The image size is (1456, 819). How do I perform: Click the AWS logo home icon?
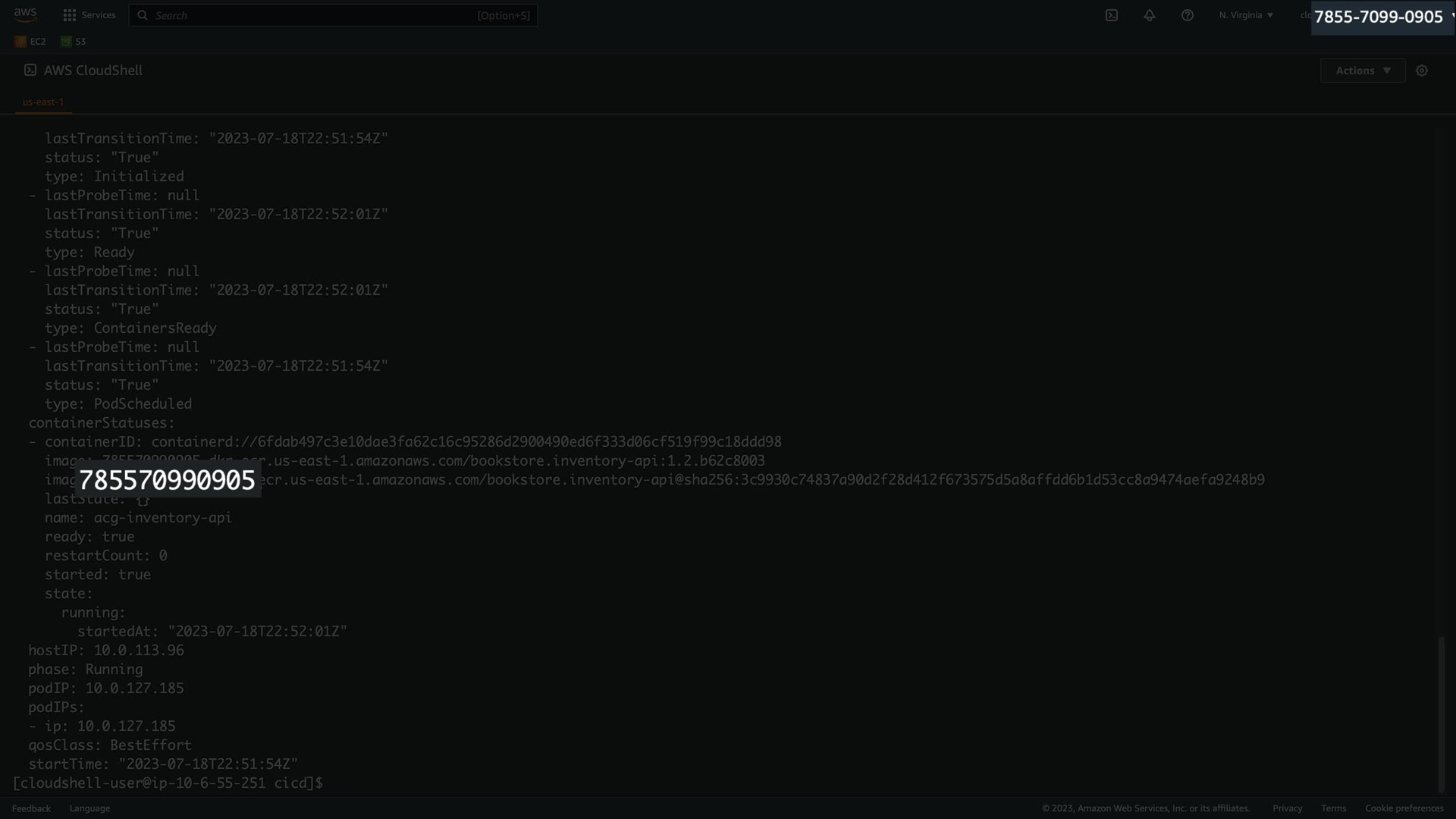click(x=25, y=14)
